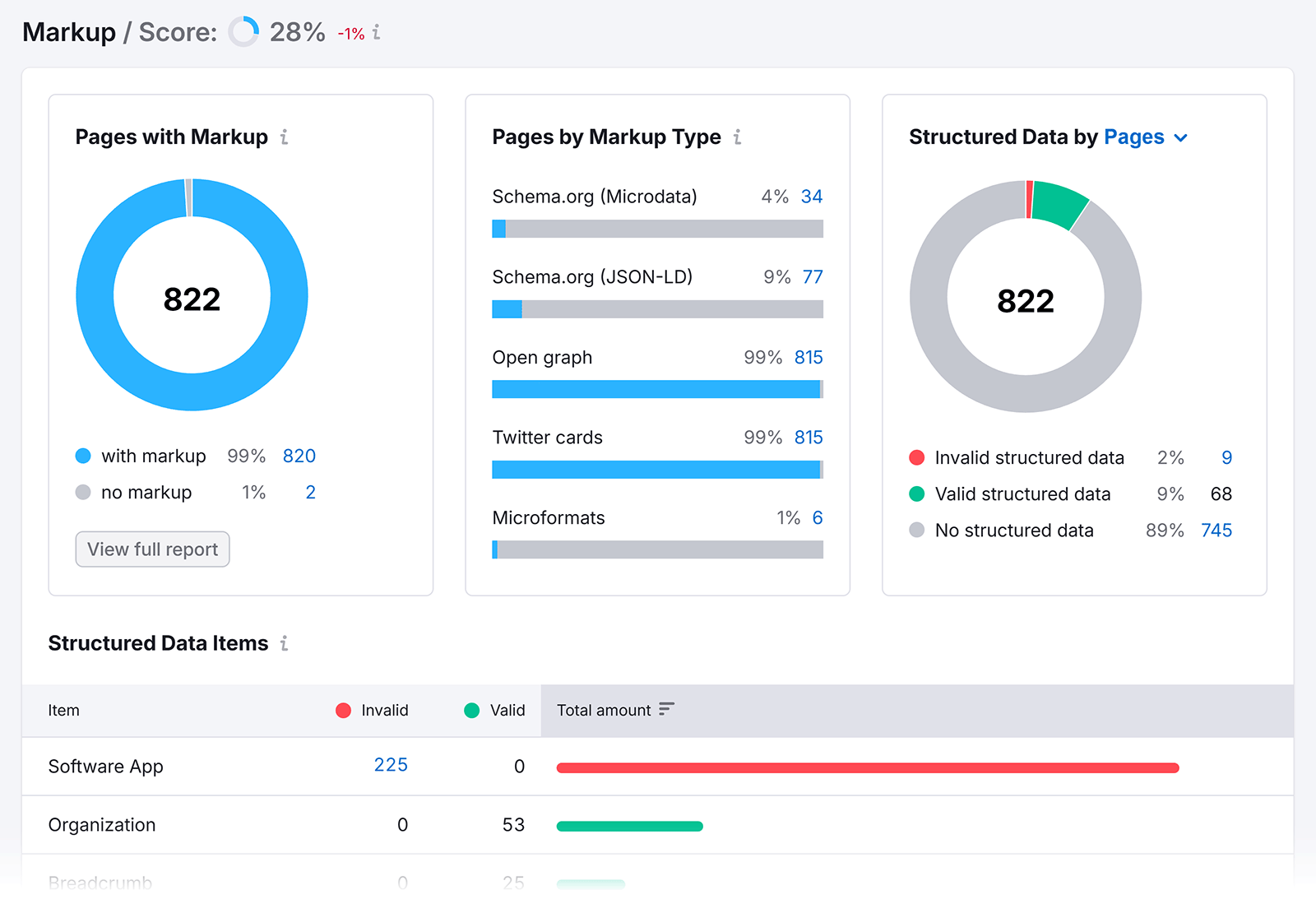Image resolution: width=1316 pixels, height=899 pixels.
Task: Click the green Valid dot in the table header
Action: pos(471,711)
